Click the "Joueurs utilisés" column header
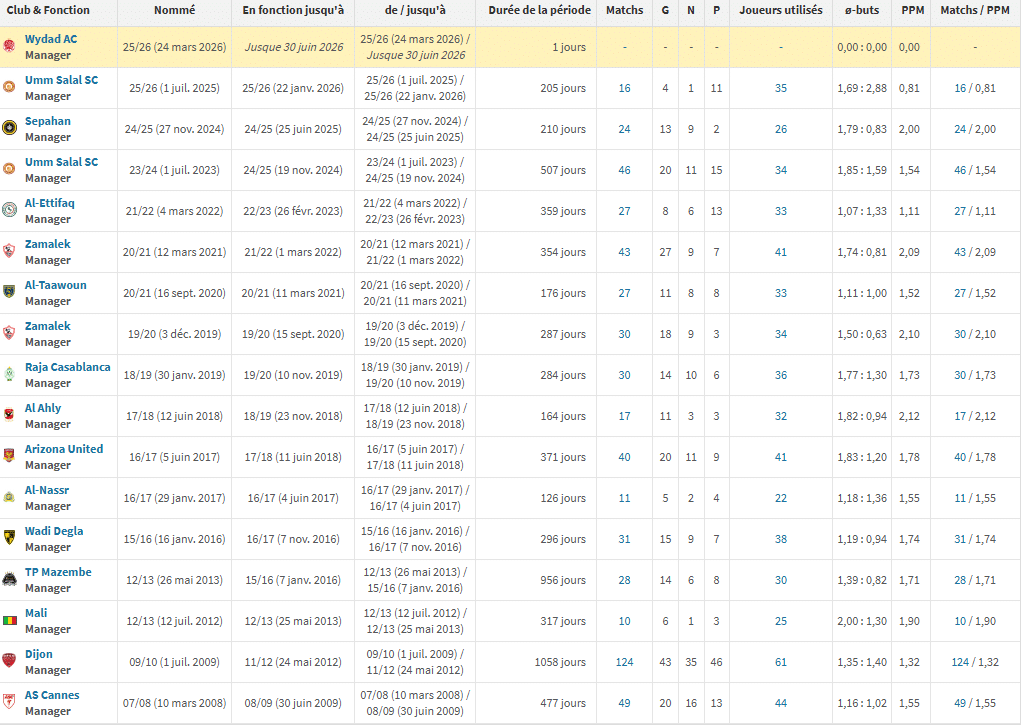The height and width of the screenshot is (725, 1021). click(780, 10)
